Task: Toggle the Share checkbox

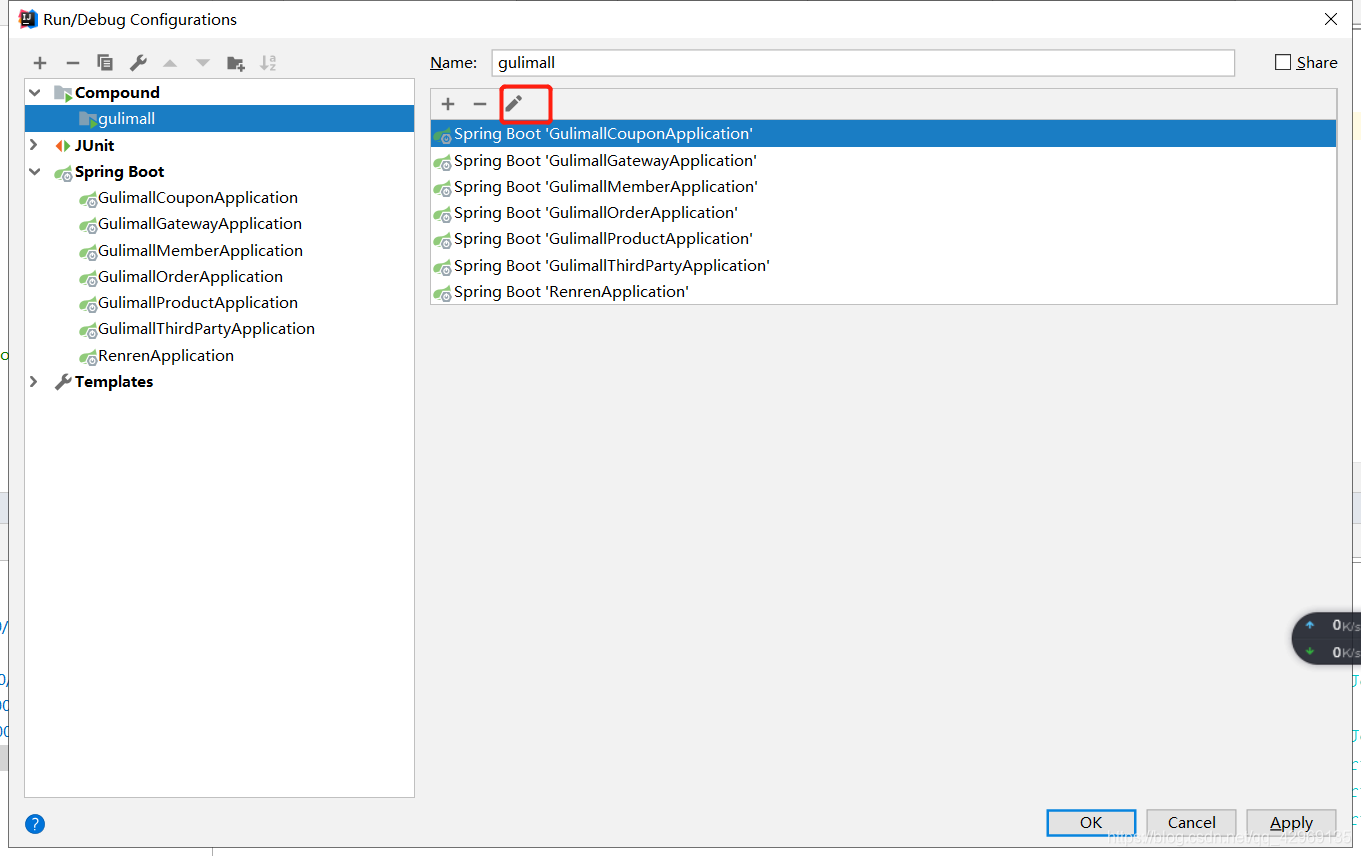Action: [x=1283, y=62]
